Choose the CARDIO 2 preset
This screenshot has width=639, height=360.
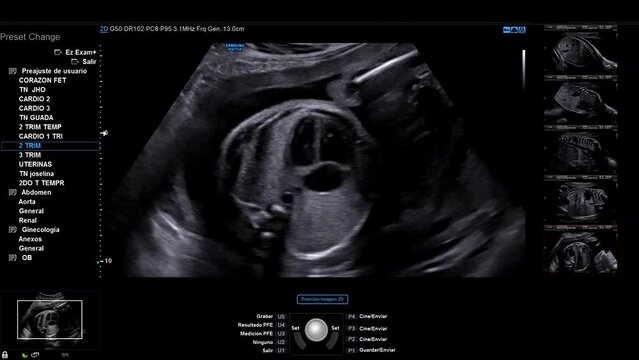pyautogui.click(x=34, y=99)
